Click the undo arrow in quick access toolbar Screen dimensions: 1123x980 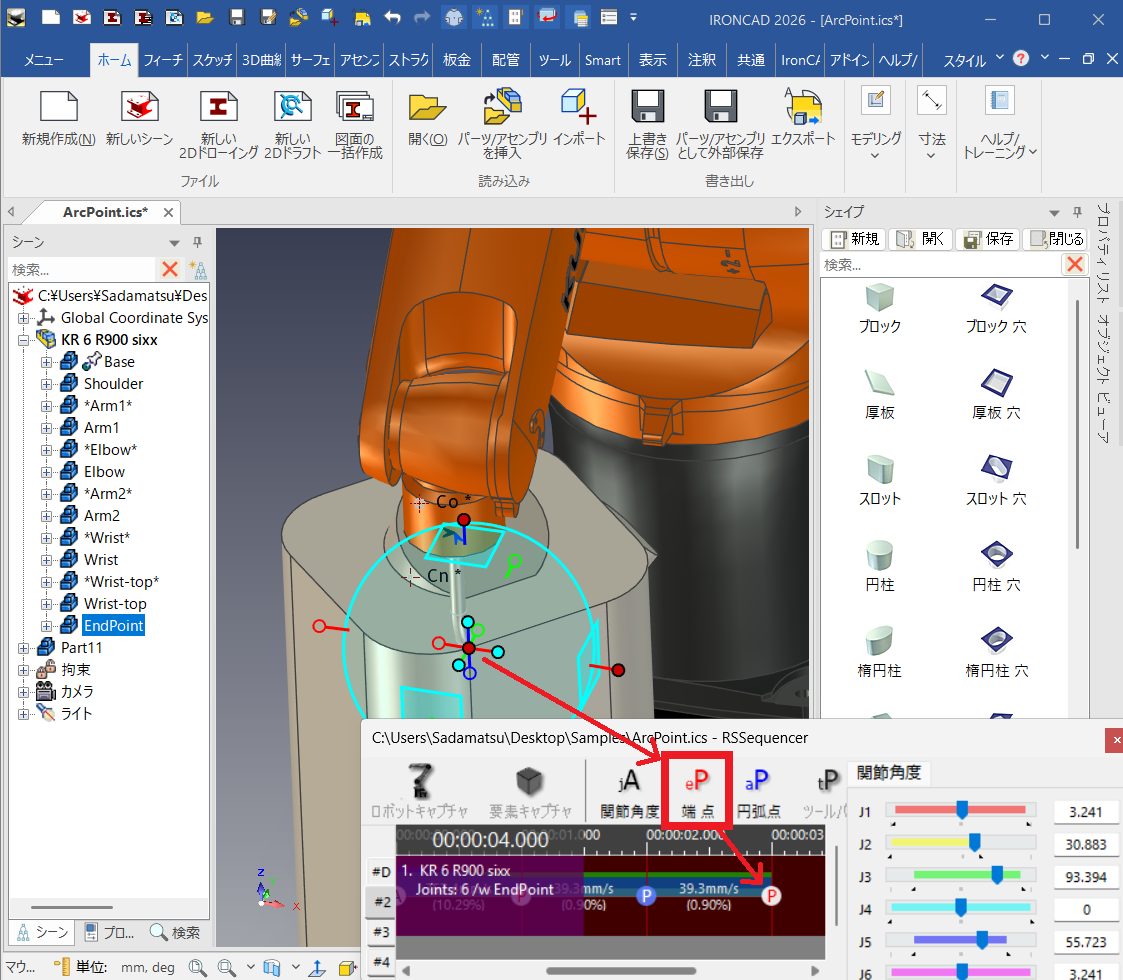392,16
